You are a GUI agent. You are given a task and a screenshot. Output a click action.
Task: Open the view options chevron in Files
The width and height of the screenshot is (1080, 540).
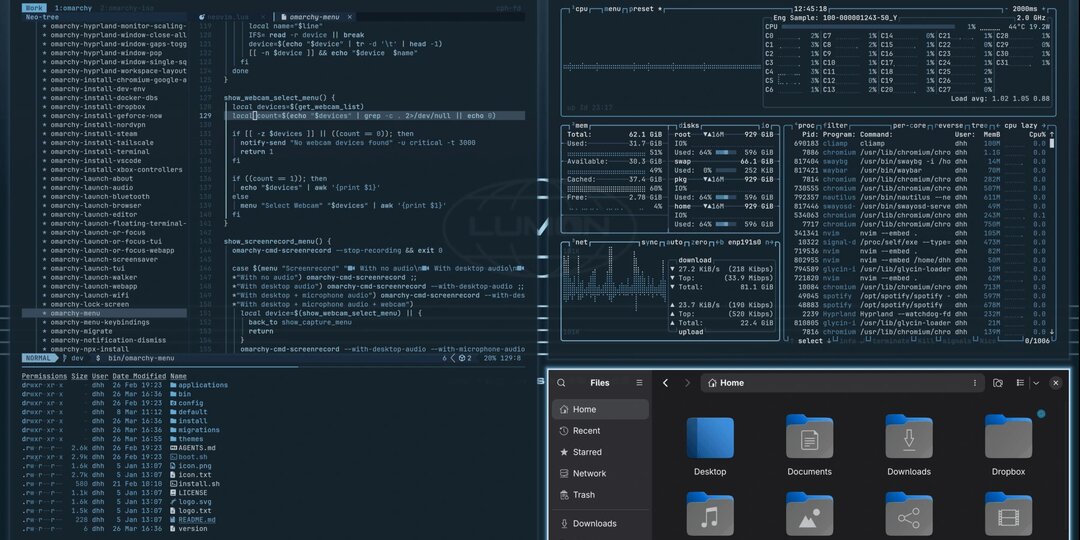click(1035, 383)
